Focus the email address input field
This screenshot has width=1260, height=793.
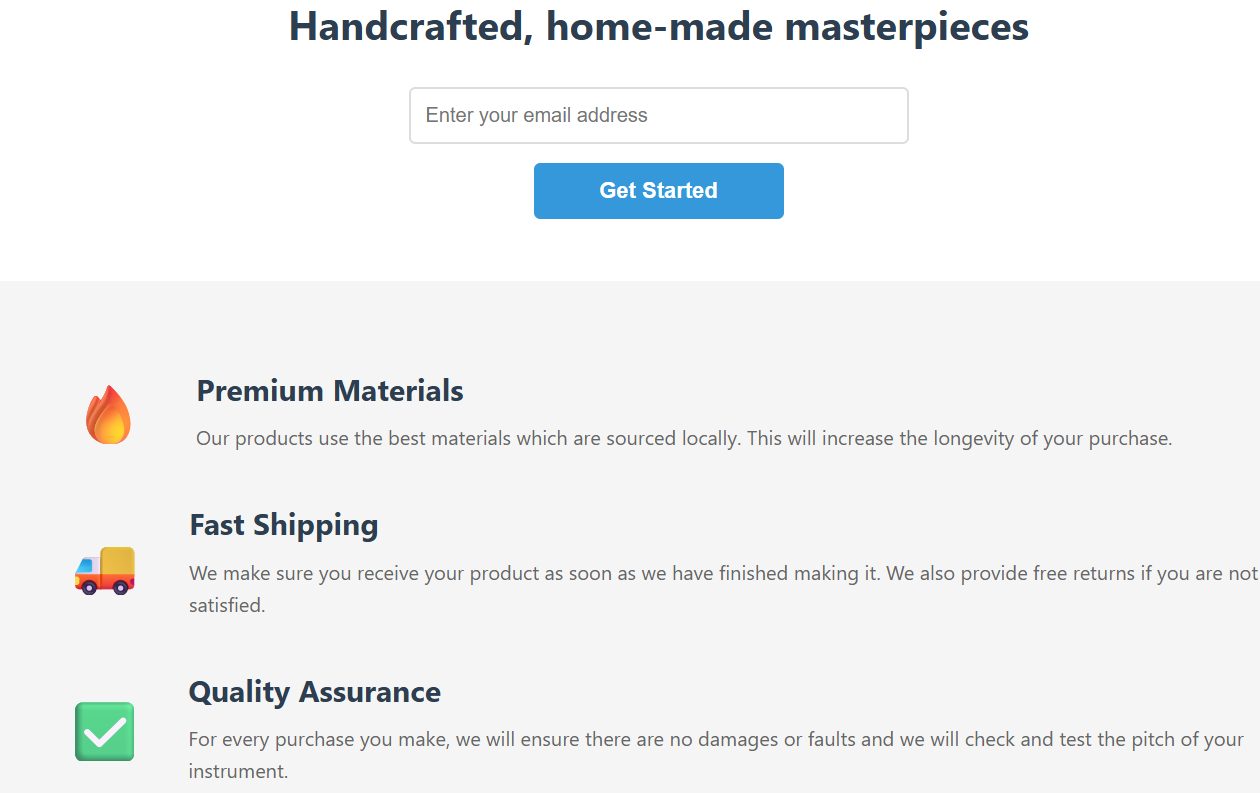click(x=658, y=115)
